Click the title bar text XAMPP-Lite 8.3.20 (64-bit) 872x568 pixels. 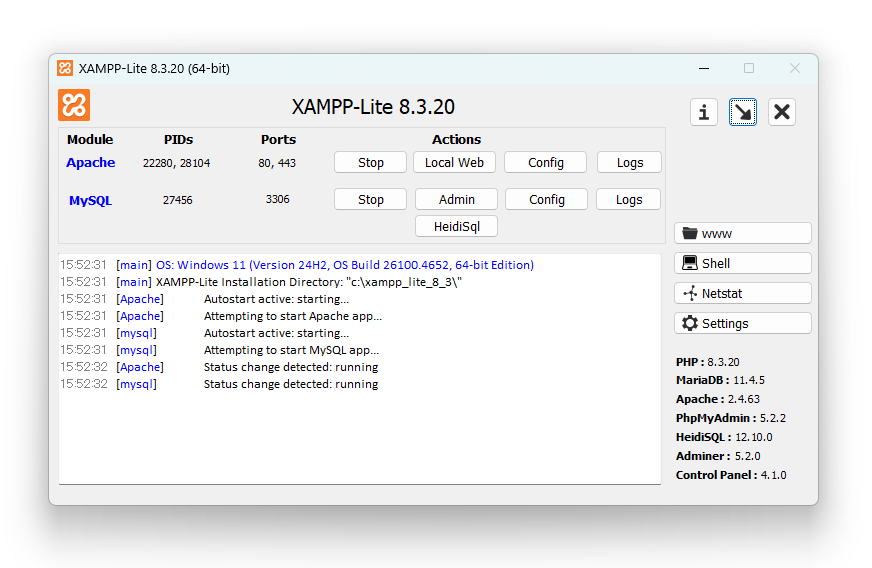[154, 68]
